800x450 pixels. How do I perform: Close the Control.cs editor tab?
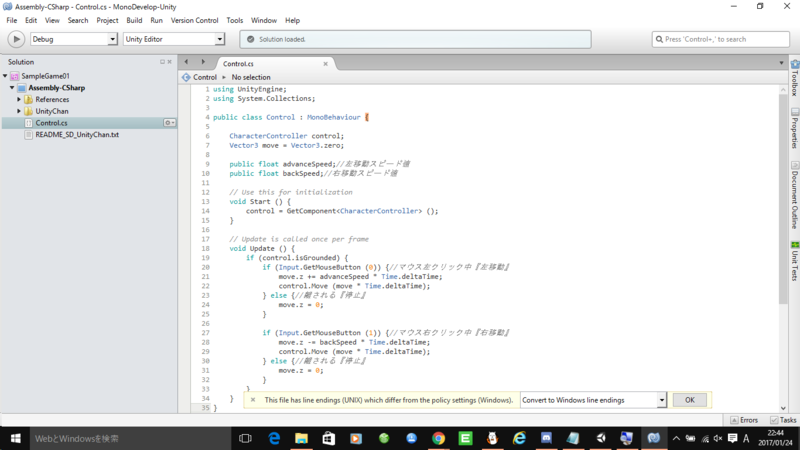[x=326, y=64]
